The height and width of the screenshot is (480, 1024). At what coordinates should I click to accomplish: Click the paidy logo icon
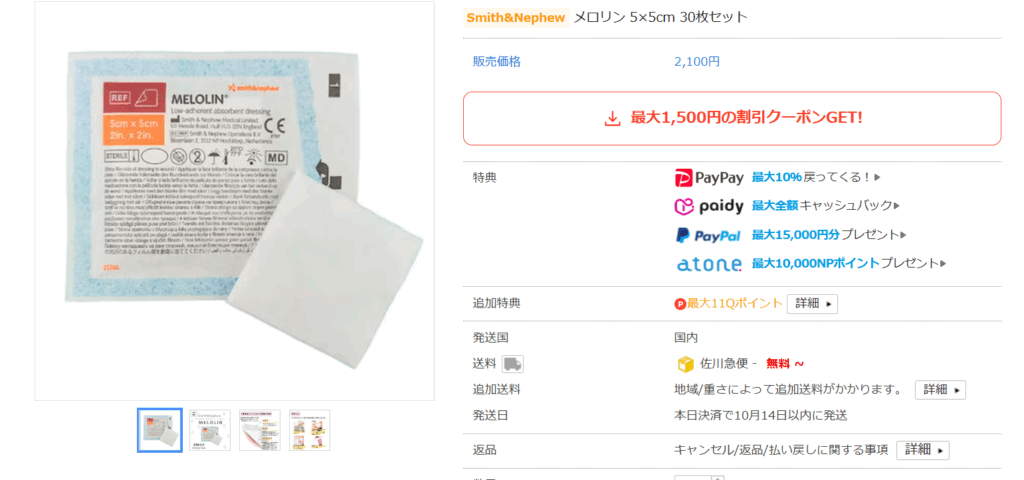(x=709, y=206)
